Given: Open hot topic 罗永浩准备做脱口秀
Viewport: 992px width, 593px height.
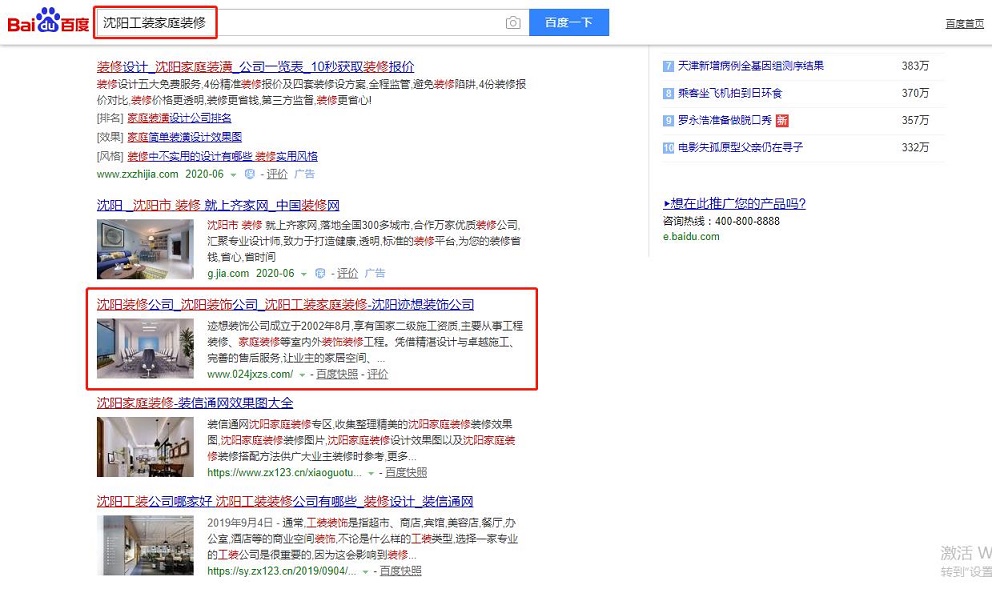Looking at the screenshot, I should tap(724, 120).
